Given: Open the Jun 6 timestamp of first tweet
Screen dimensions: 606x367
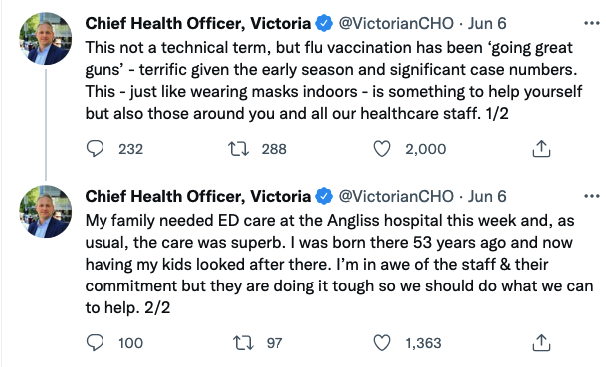Looking at the screenshot, I should tap(487, 24).
